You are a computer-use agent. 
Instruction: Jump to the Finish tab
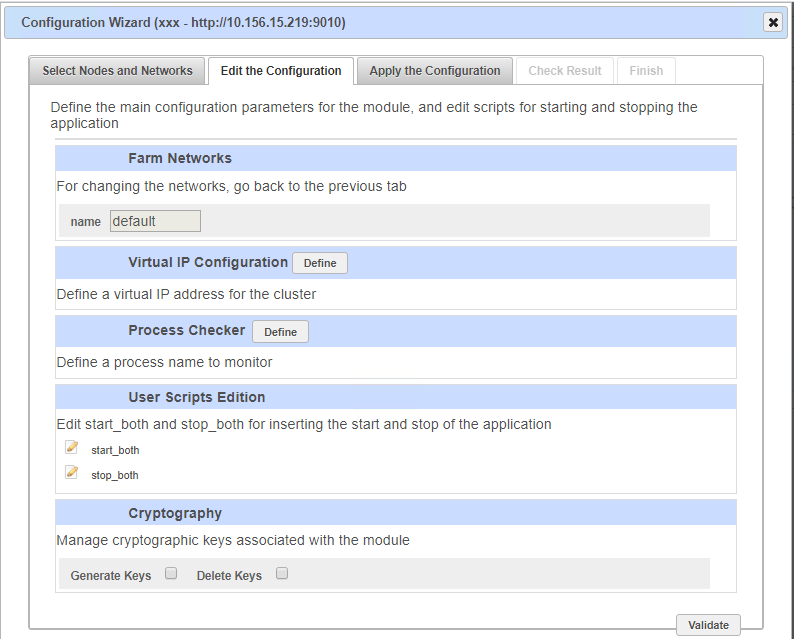(646, 71)
